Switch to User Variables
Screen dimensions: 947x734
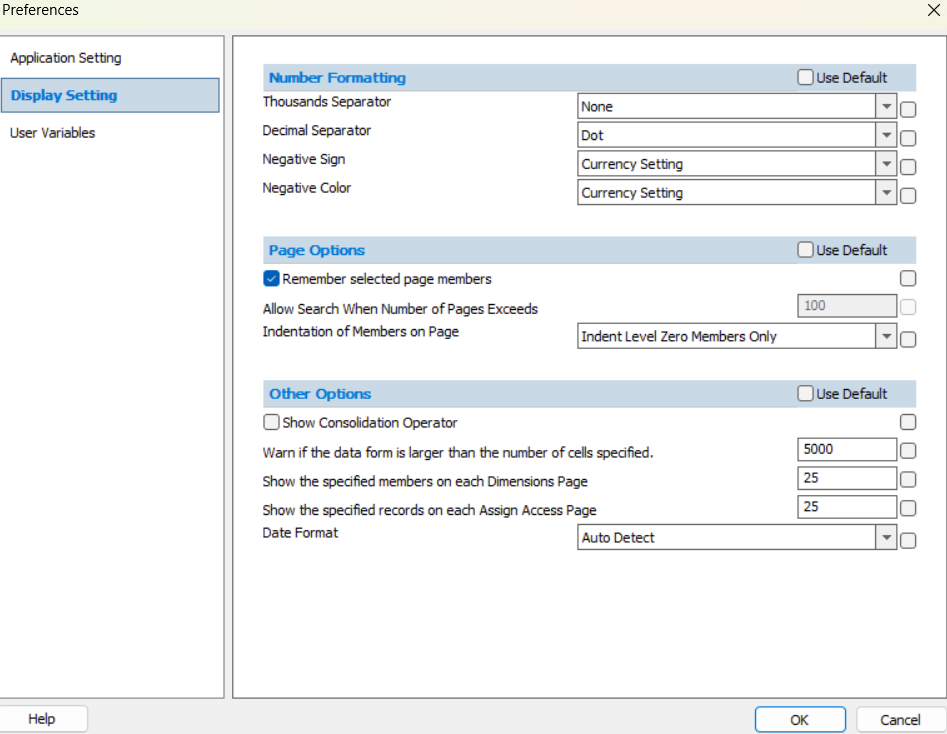pos(53,133)
